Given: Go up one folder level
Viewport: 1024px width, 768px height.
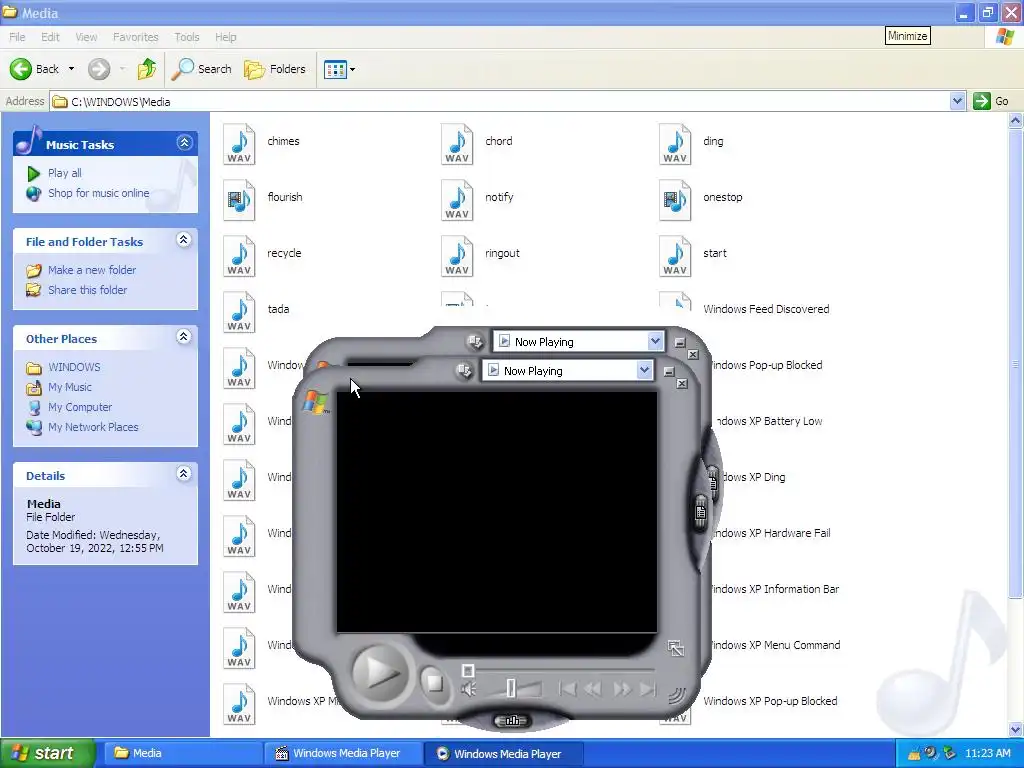Looking at the screenshot, I should (x=146, y=69).
